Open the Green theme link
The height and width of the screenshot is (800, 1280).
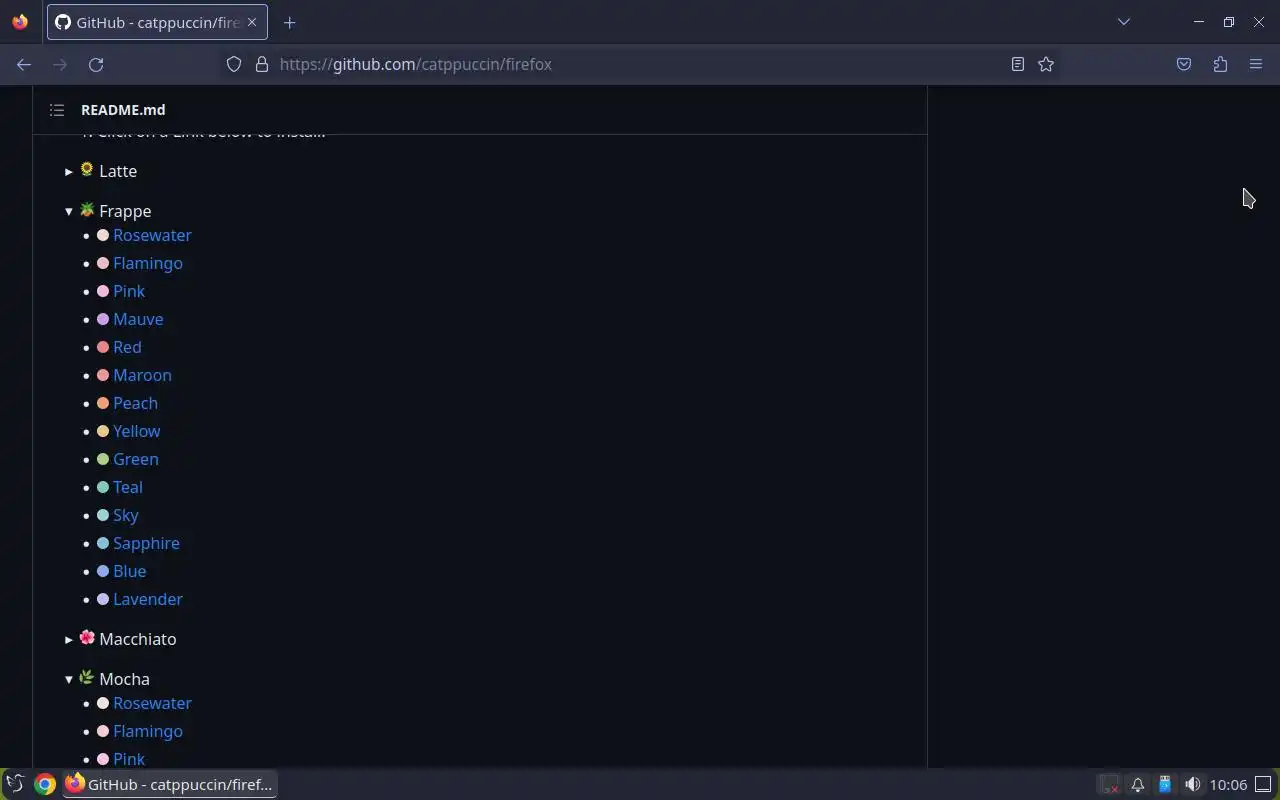(x=135, y=459)
